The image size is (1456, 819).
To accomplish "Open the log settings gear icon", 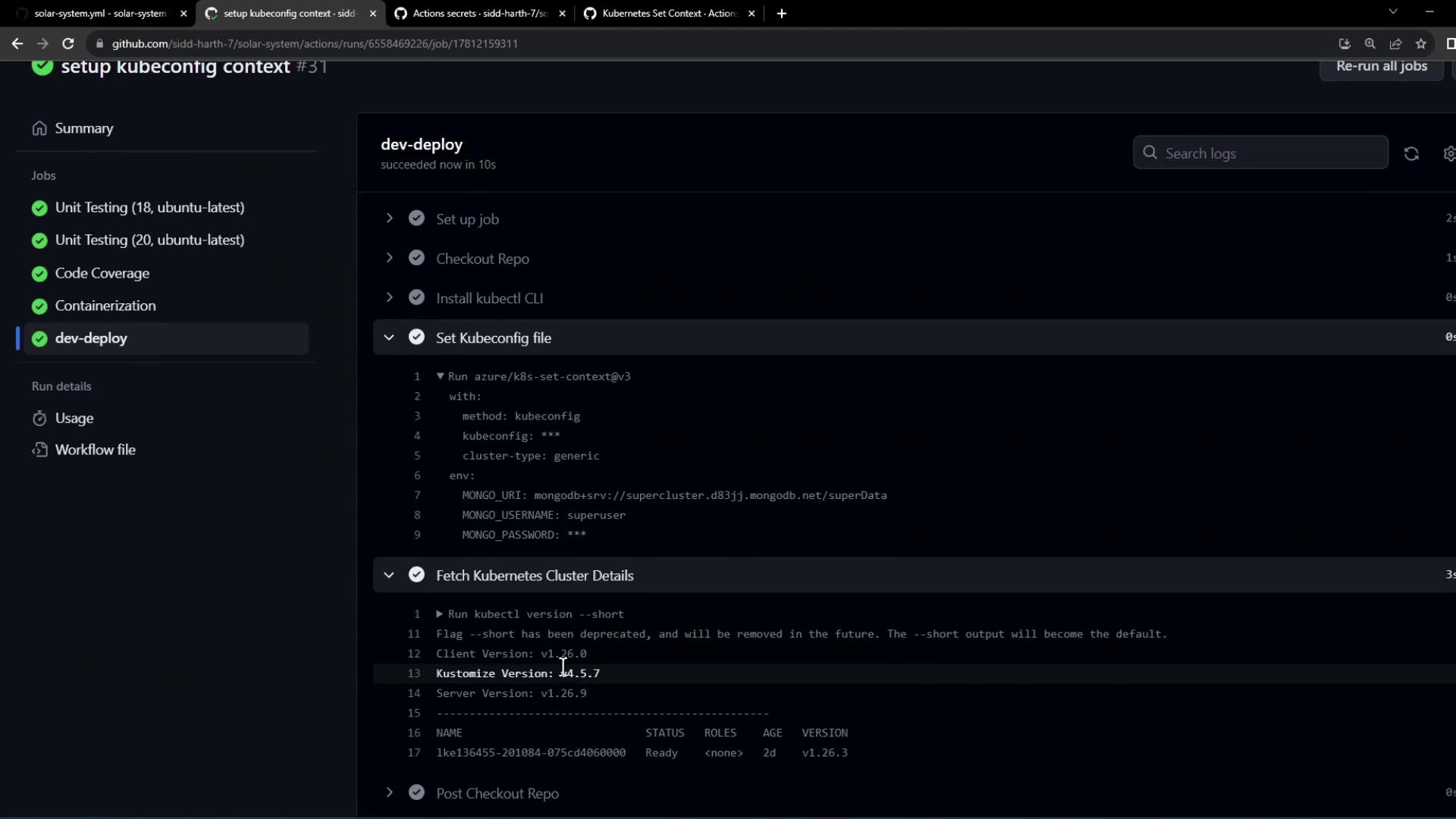I will (x=1448, y=154).
